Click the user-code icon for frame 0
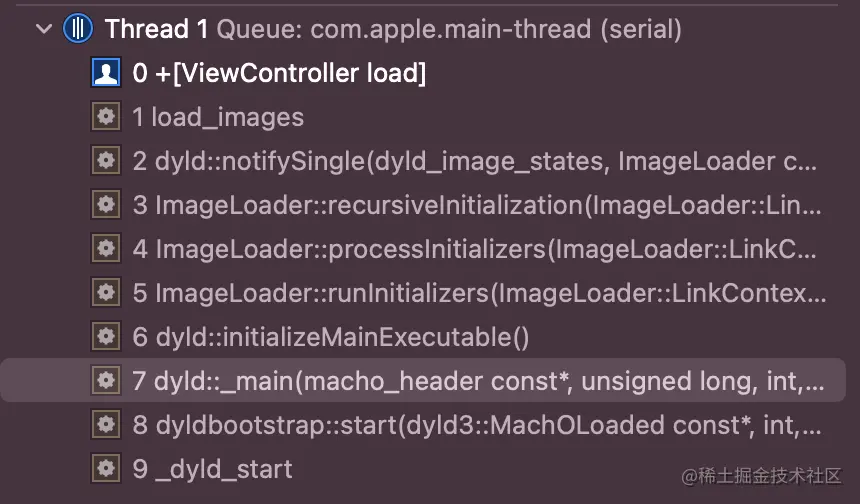 click(x=105, y=73)
